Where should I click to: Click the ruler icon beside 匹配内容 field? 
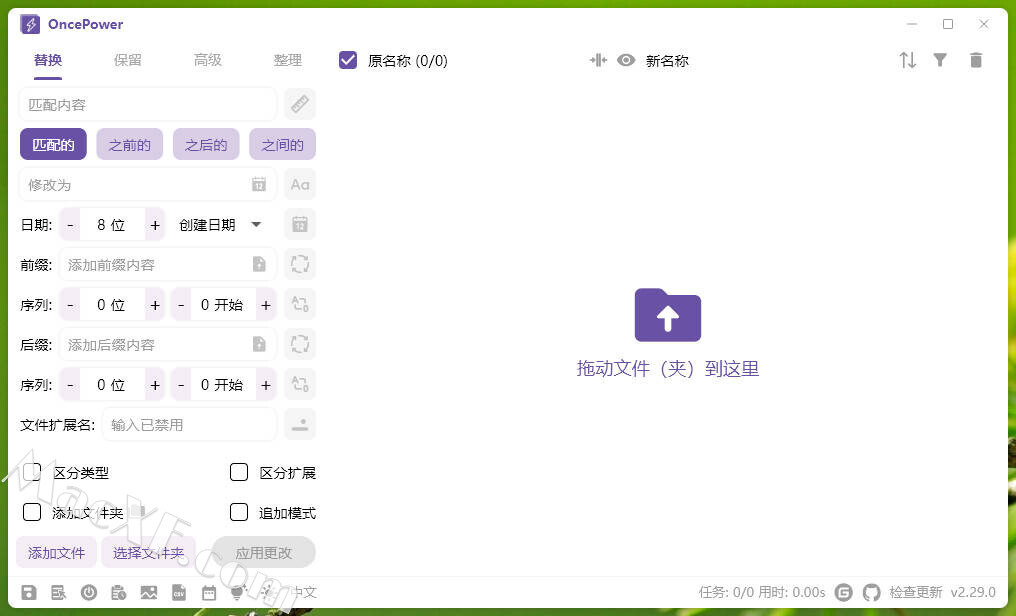tap(299, 104)
